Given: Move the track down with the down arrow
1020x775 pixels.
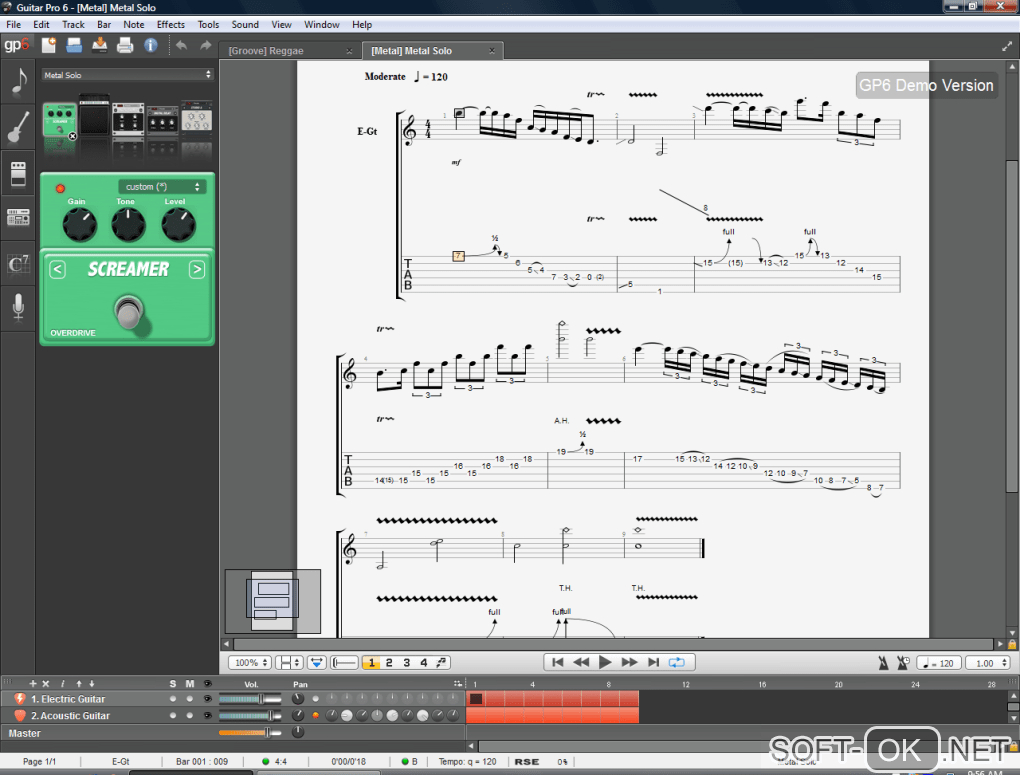Looking at the screenshot, I should pos(92,683).
